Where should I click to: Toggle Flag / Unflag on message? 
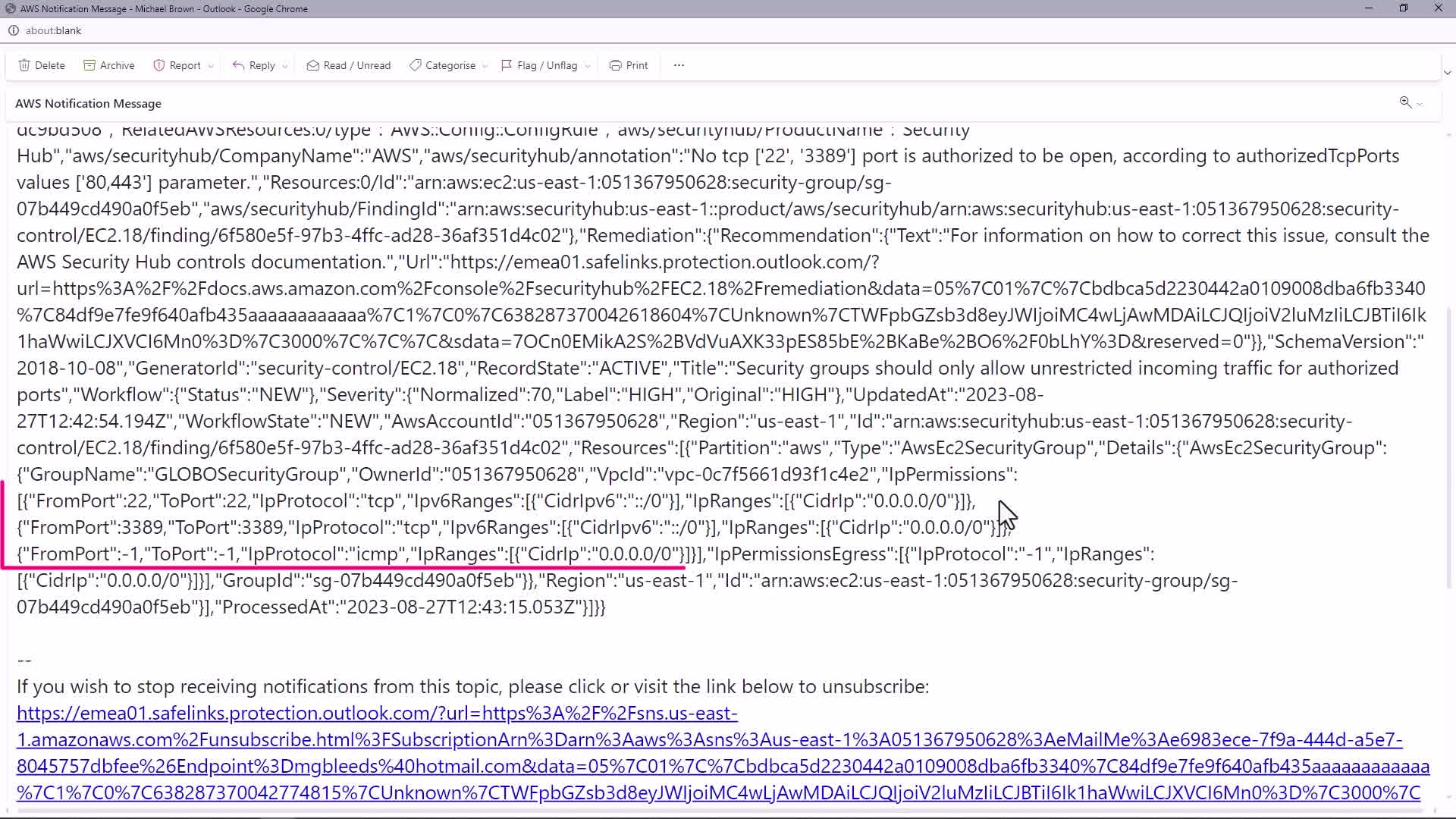539,65
